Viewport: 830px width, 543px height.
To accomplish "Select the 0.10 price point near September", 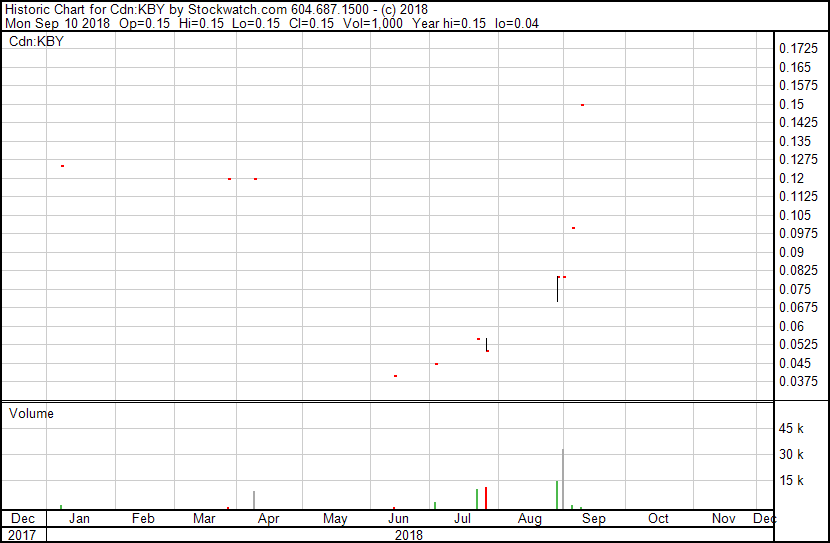I will tap(573, 228).
